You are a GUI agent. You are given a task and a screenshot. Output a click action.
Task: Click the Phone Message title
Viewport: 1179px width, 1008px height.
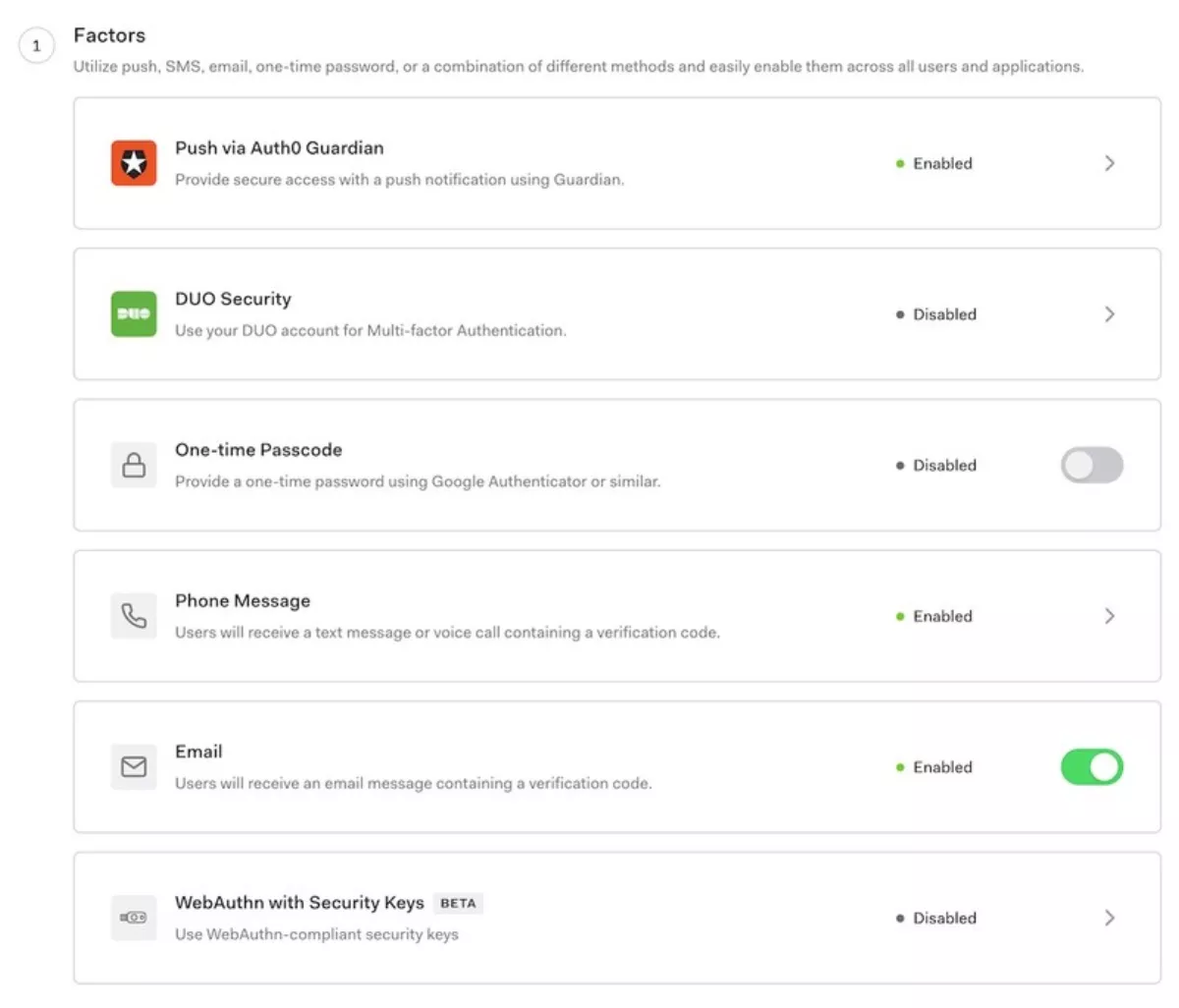[x=243, y=600]
